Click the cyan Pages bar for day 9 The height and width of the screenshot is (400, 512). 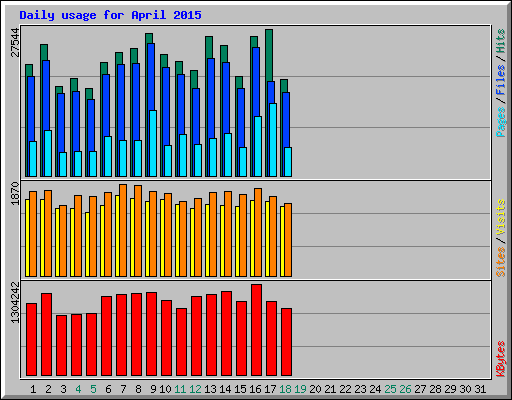153,143
